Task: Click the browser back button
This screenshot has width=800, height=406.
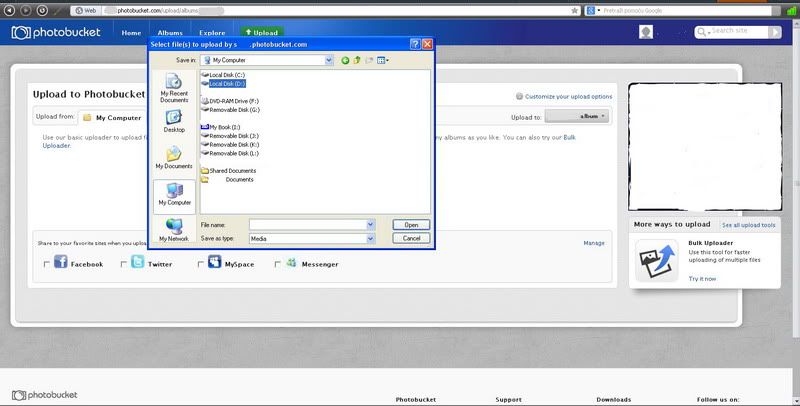Action: pos(9,10)
